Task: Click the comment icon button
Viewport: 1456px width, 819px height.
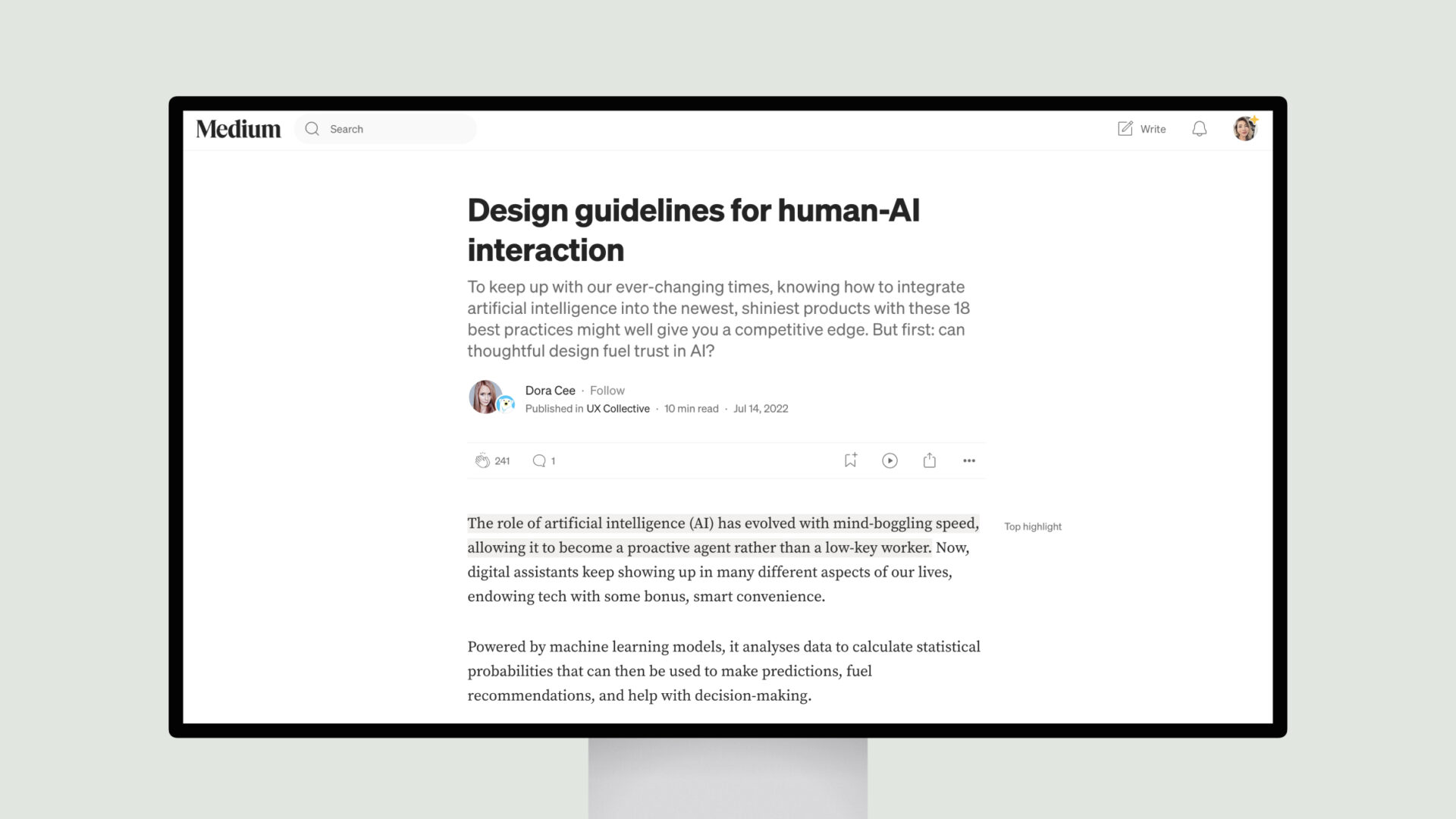Action: [539, 460]
